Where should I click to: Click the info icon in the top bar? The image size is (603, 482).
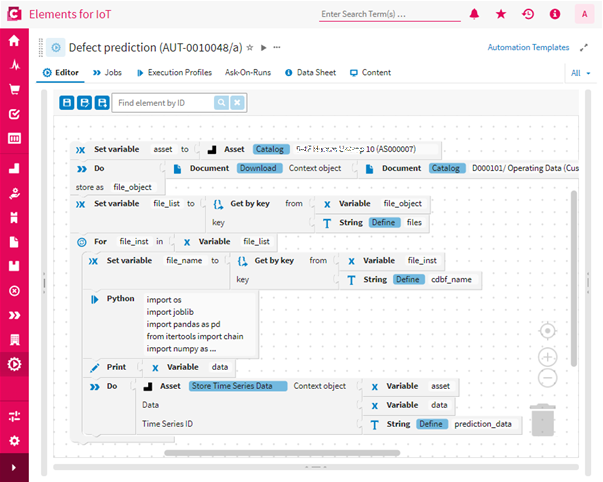(x=555, y=14)
